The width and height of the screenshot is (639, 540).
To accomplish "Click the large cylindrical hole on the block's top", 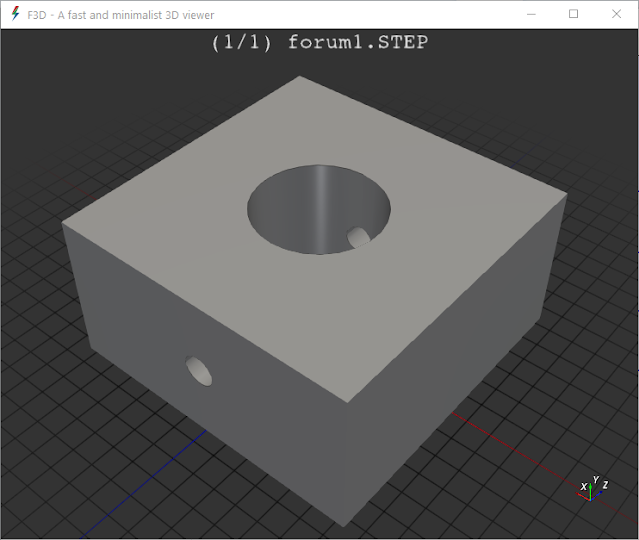I will (x=319, y=209).
